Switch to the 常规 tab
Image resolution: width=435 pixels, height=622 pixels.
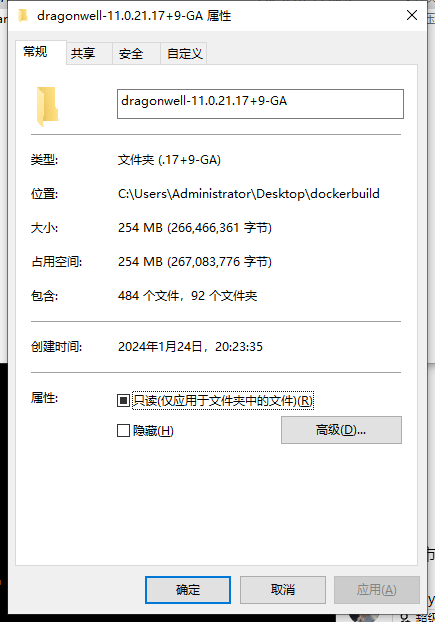[x=35, y=52]
